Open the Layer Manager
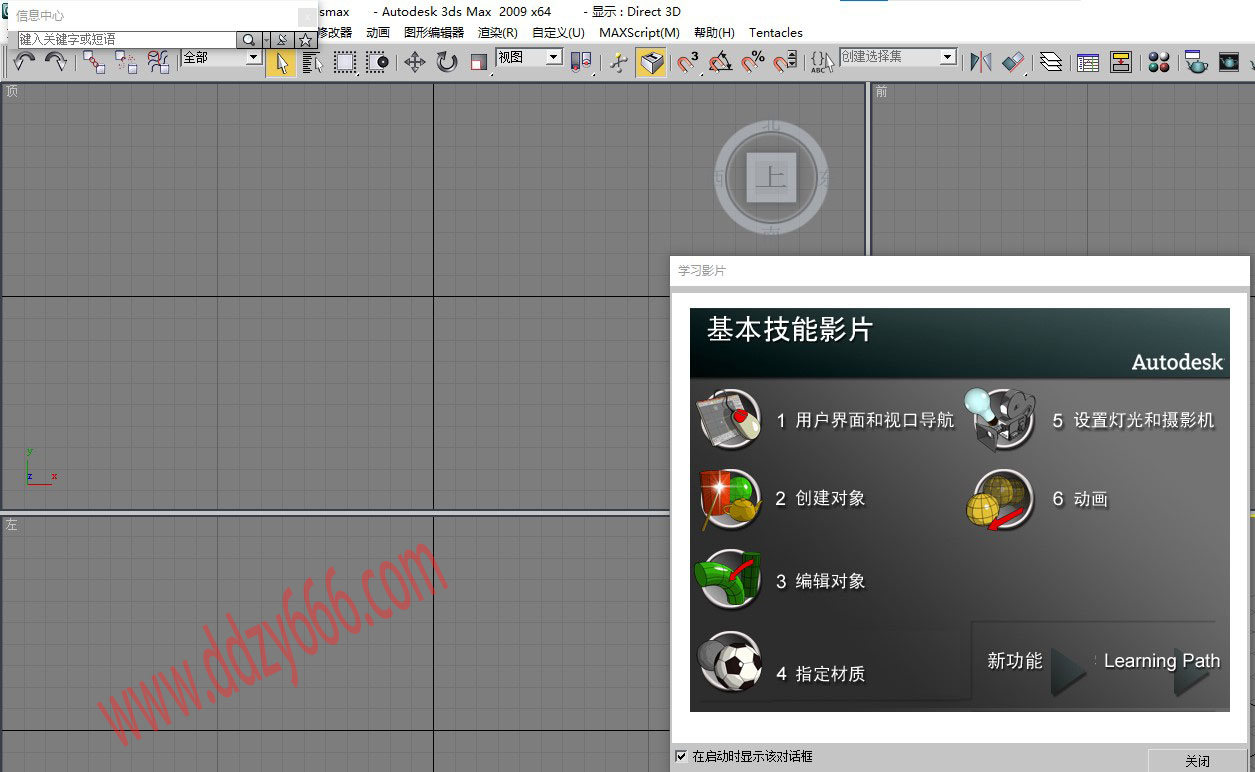 (x=1050, y=62)
